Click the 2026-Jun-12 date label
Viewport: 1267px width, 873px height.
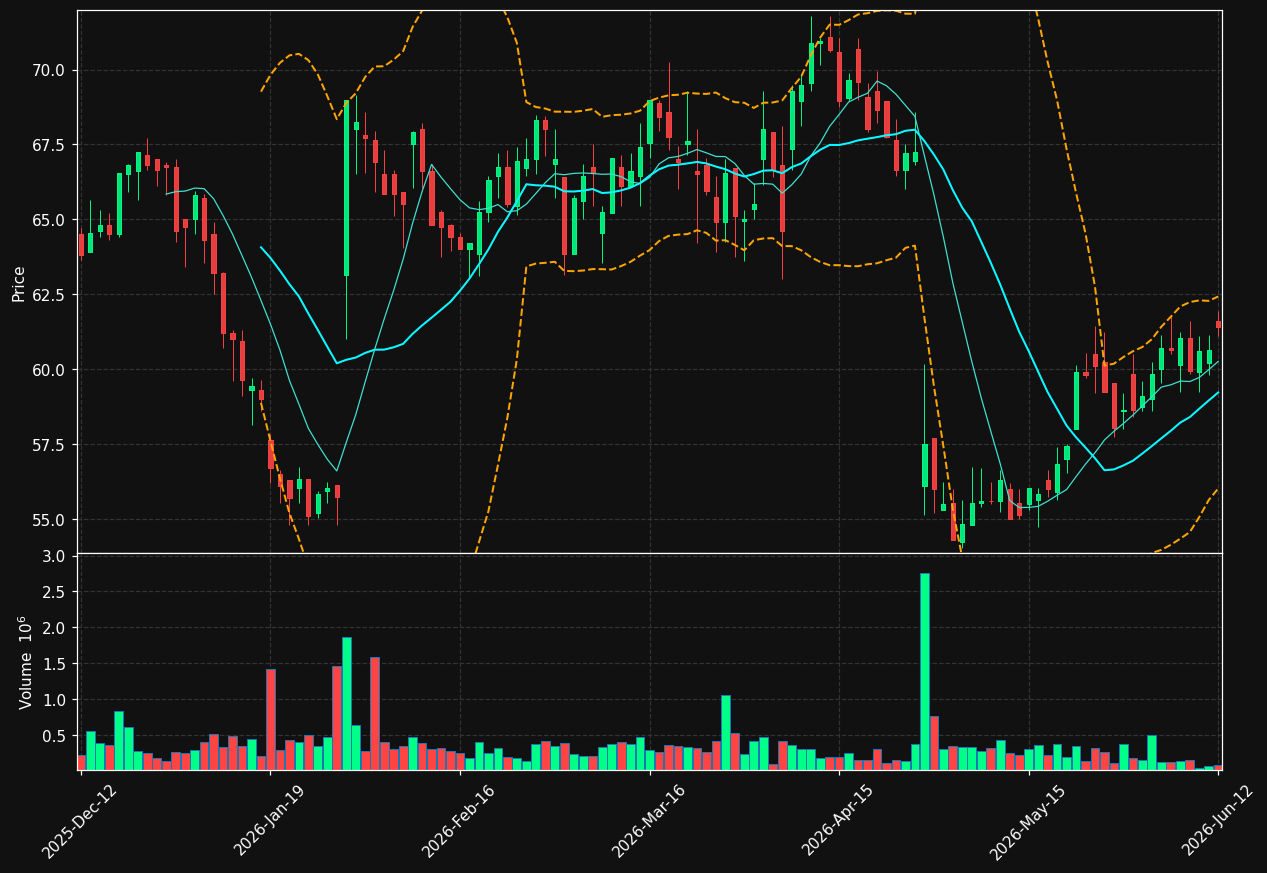[1218, 821]
